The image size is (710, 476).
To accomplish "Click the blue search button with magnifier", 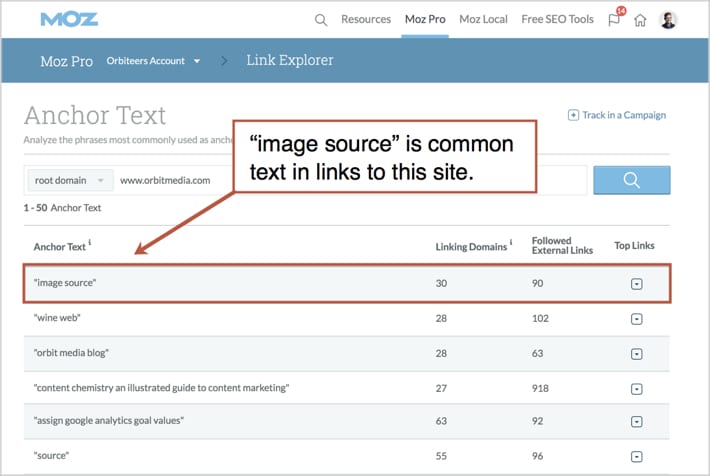I will tap(632, 180).
